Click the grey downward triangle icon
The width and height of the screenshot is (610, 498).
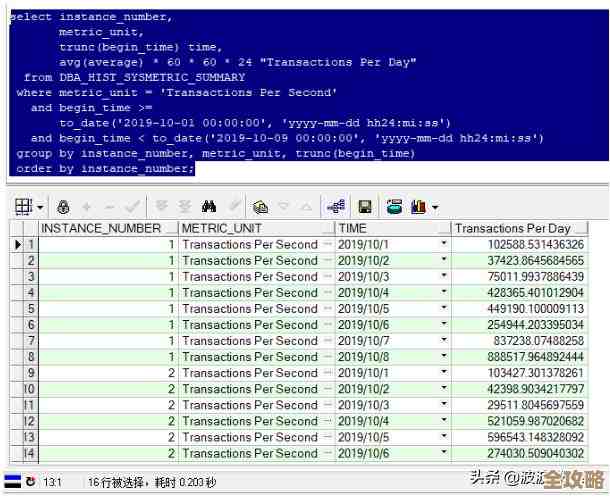point(284,207)
